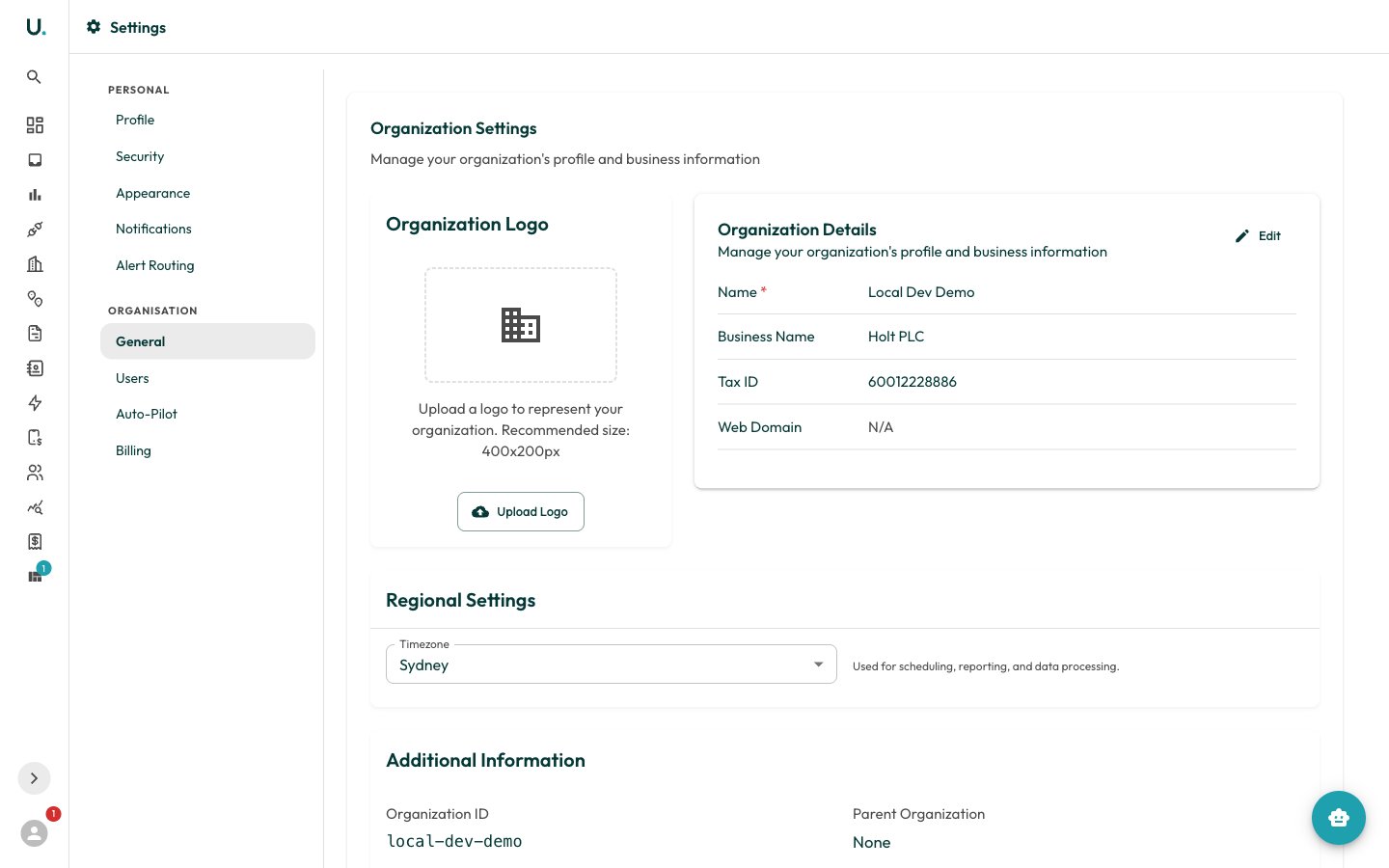
Task: Open the device with dollar icon
Action: point(35,438)
